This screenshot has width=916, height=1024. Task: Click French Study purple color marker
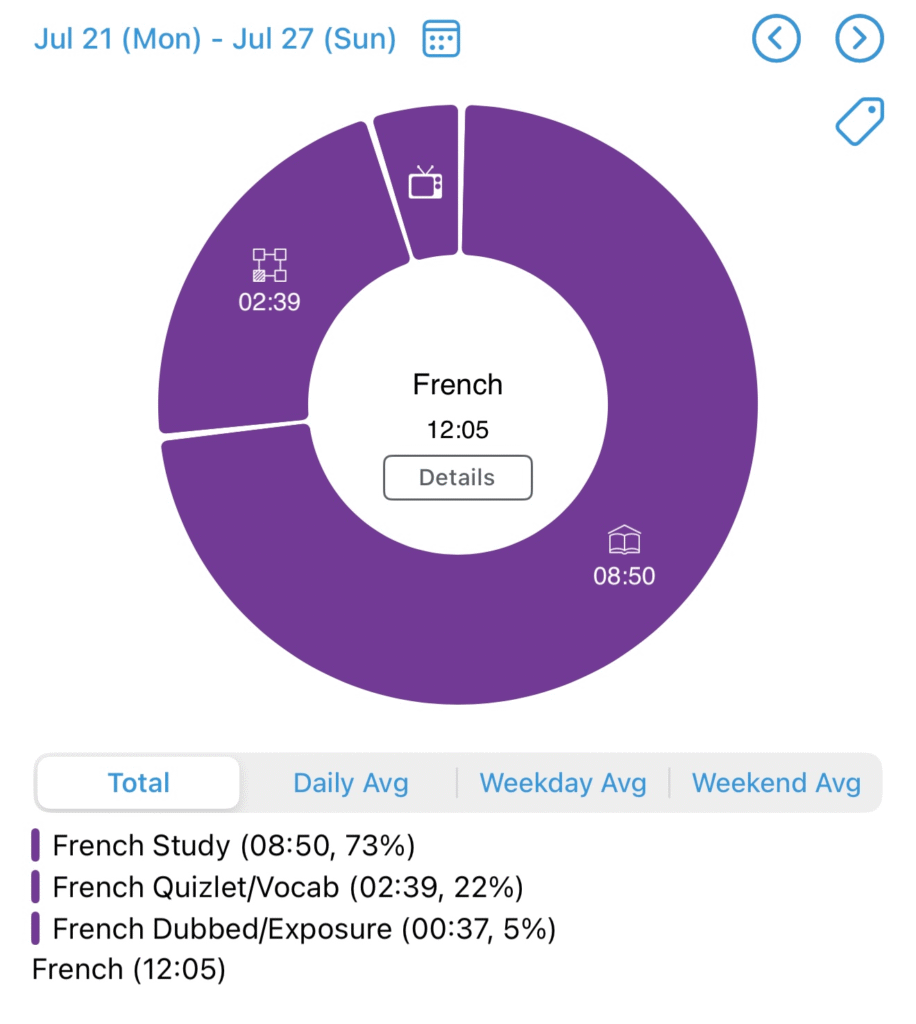[36, 845]
